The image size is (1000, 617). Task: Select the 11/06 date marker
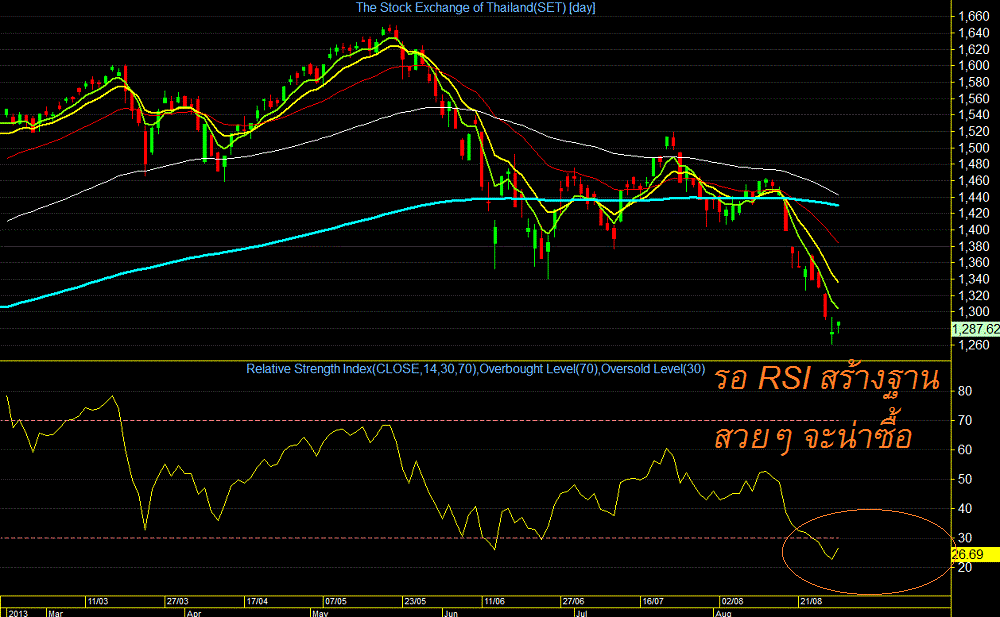(x=494, y=602)
